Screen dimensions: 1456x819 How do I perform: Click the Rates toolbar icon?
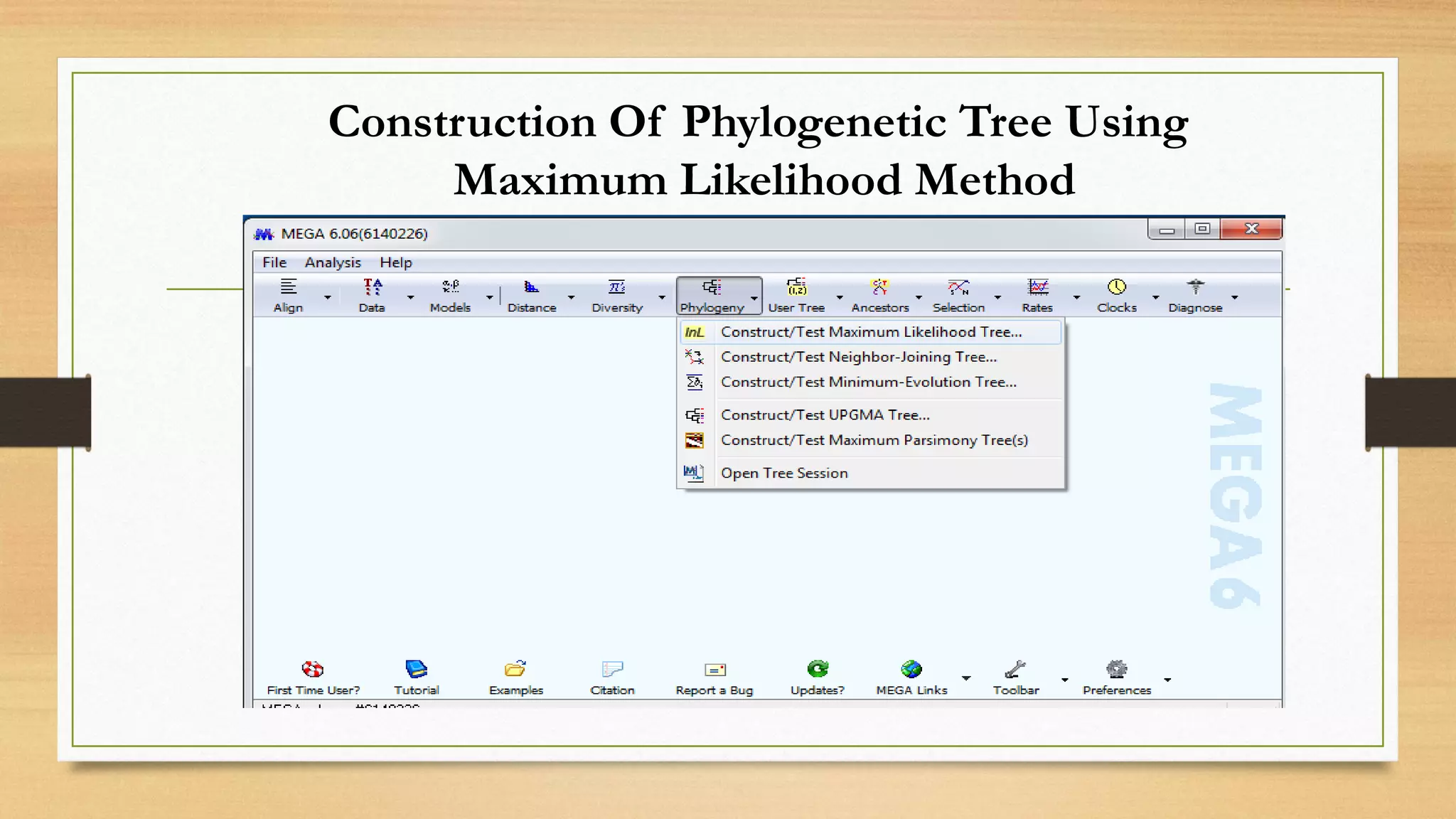[x=1037, y=287]
